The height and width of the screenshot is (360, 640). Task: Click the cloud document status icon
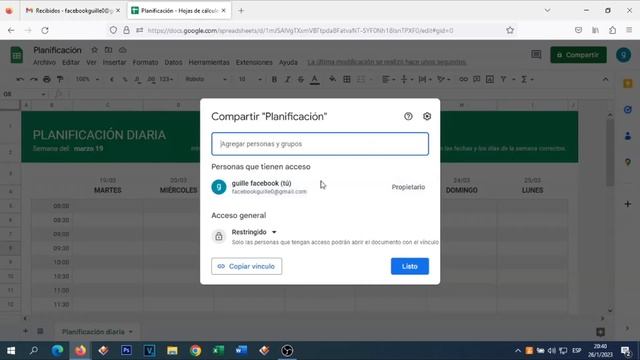122,50
